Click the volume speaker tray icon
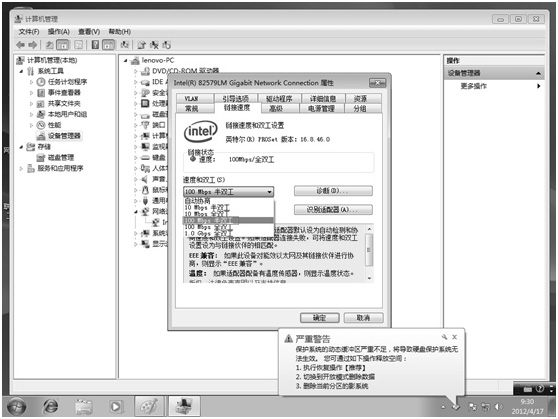 [x=498, y=407]
